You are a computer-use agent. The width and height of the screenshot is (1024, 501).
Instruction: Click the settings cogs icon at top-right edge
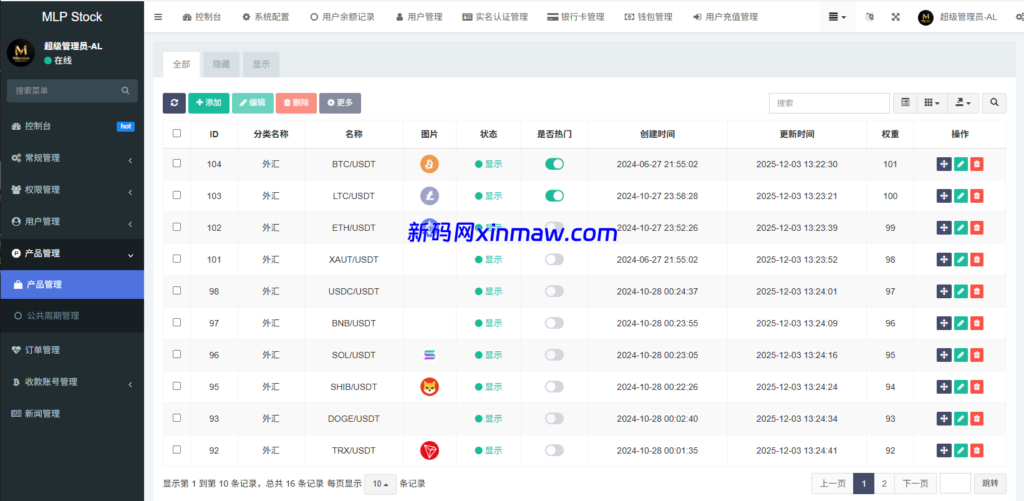coord(1019,17)
